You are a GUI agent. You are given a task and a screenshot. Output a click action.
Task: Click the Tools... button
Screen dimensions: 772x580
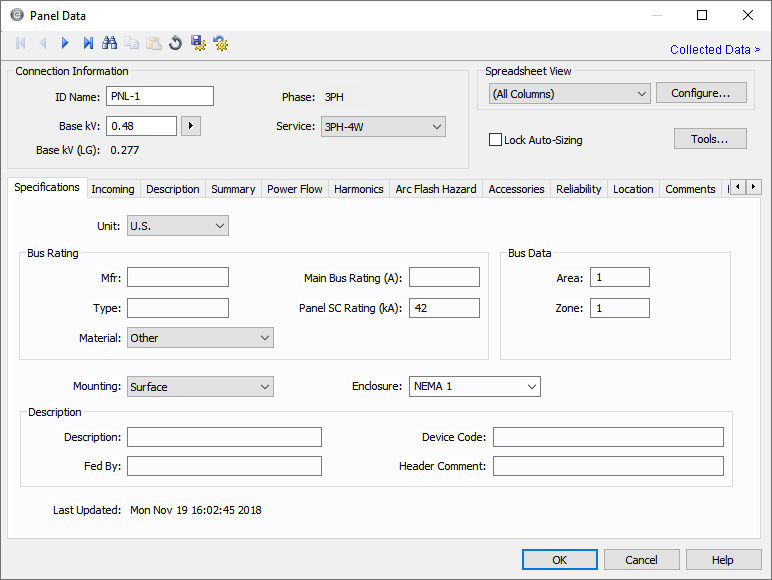click(x=710, y=139)
